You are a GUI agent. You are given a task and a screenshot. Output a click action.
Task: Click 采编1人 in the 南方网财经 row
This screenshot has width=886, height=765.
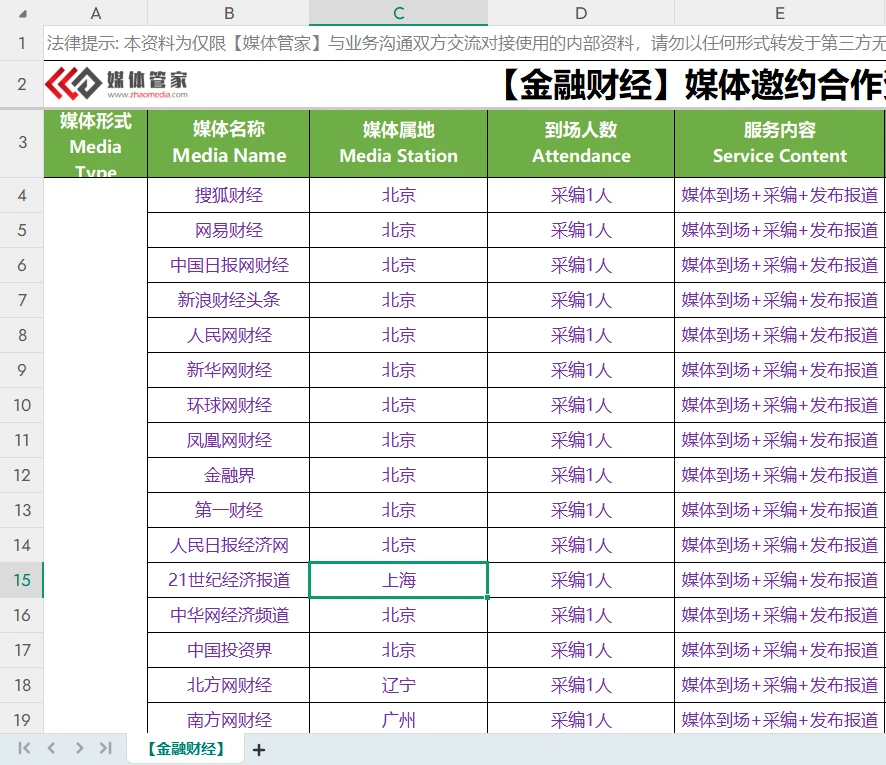(x=581, y=719)
